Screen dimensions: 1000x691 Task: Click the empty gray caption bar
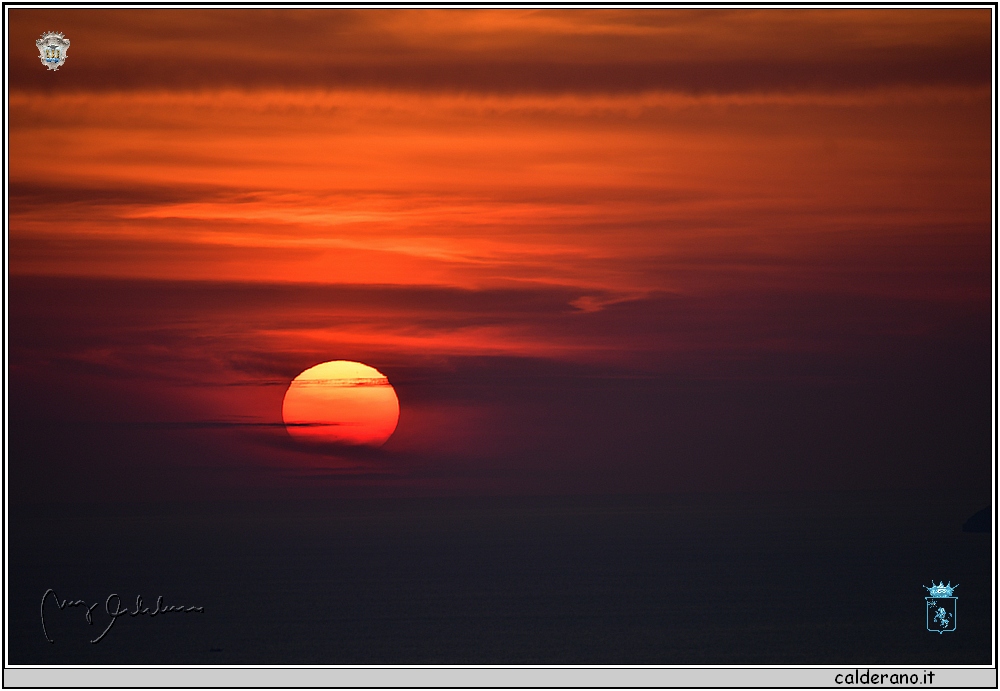coord(400,678)
